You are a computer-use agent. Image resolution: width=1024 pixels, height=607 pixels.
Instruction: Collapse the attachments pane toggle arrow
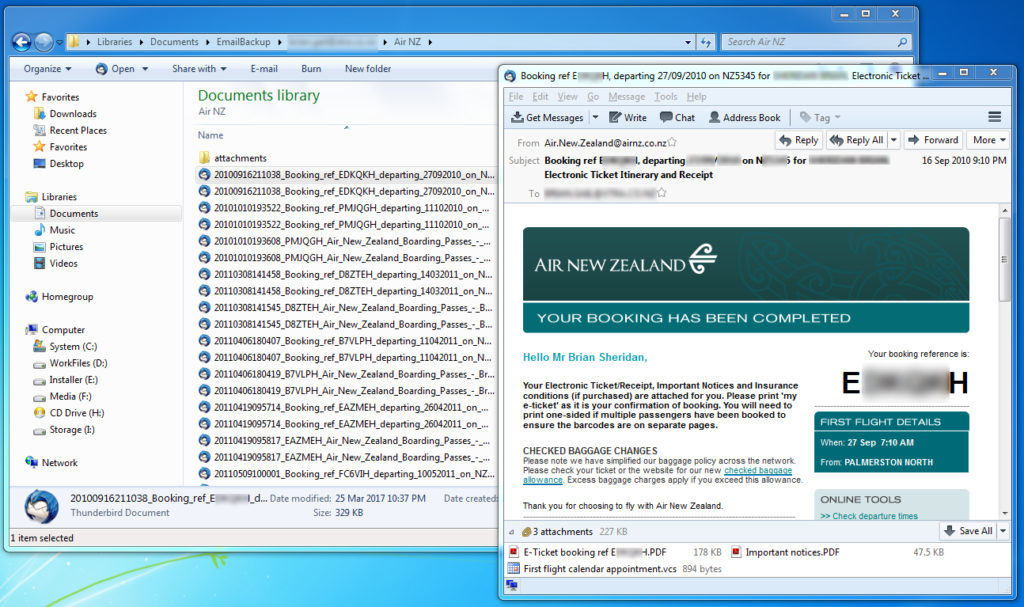click(x=511, y=532)
